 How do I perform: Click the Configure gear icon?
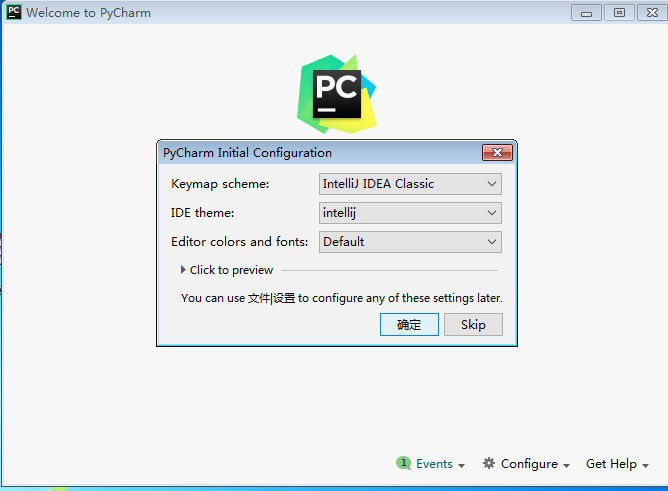(x=489, y=463)
